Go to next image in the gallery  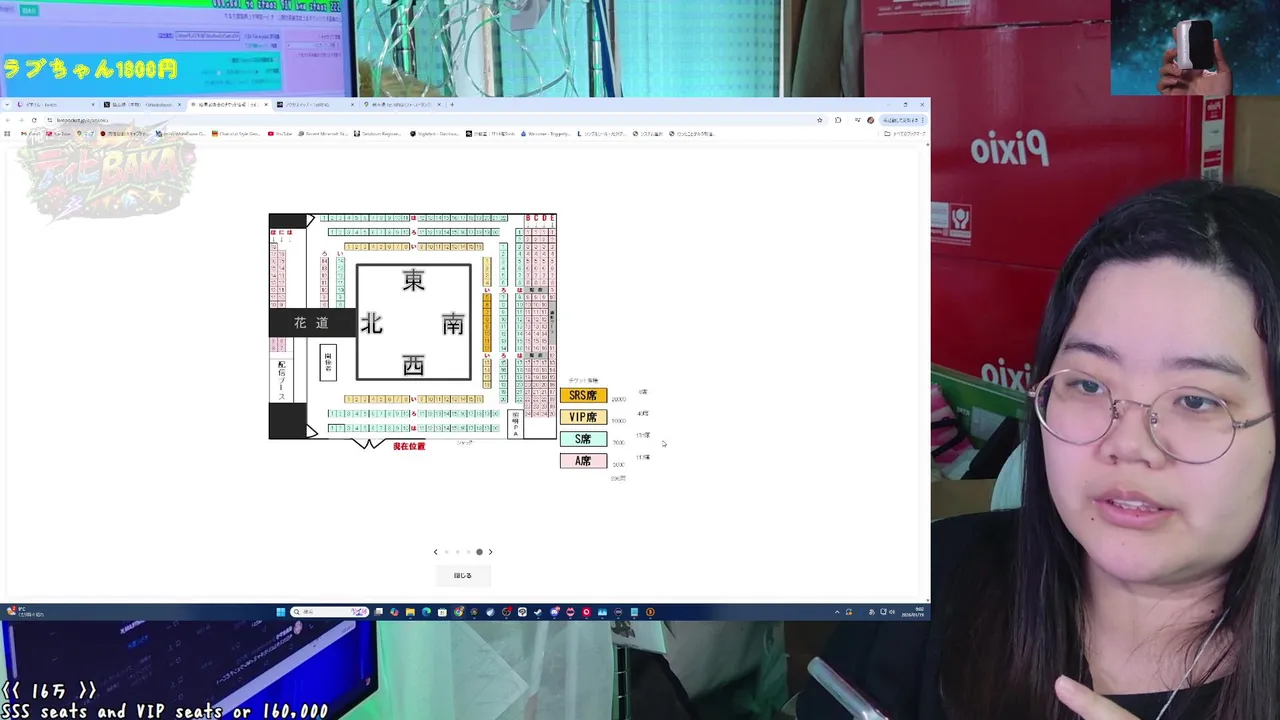click(490, 552)
